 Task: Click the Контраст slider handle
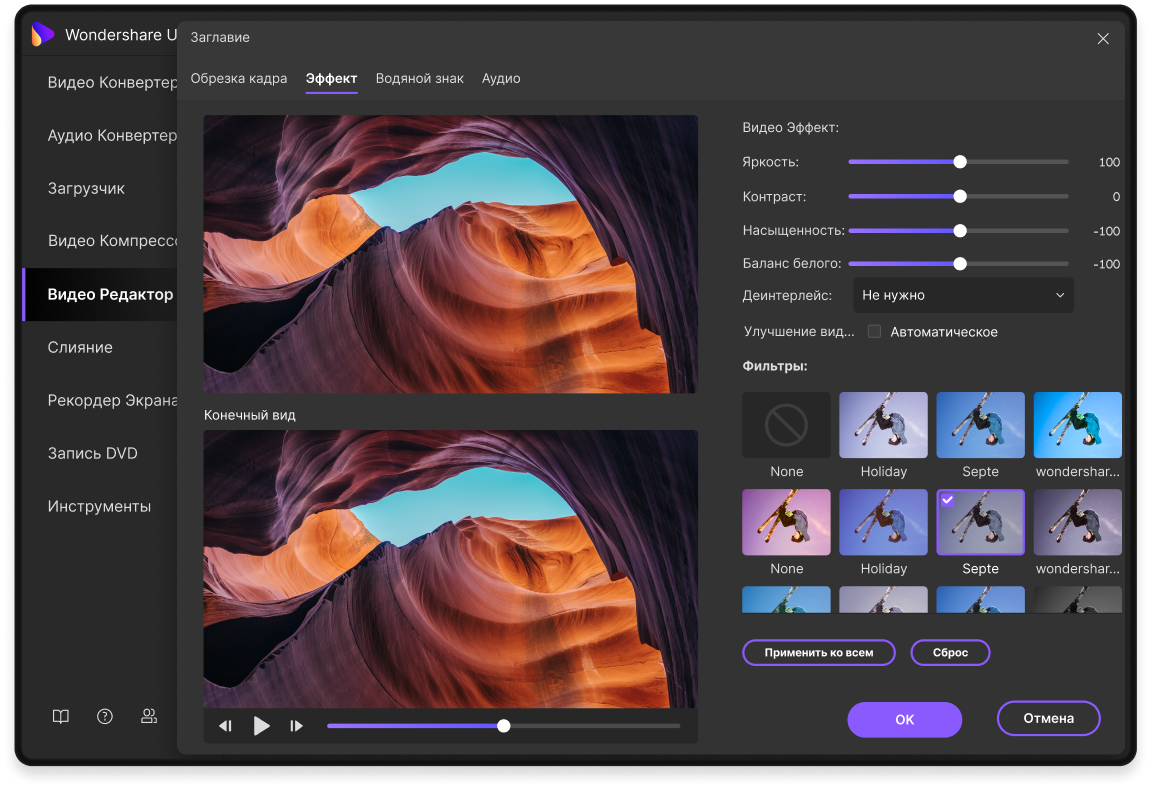tap(960, 197)
